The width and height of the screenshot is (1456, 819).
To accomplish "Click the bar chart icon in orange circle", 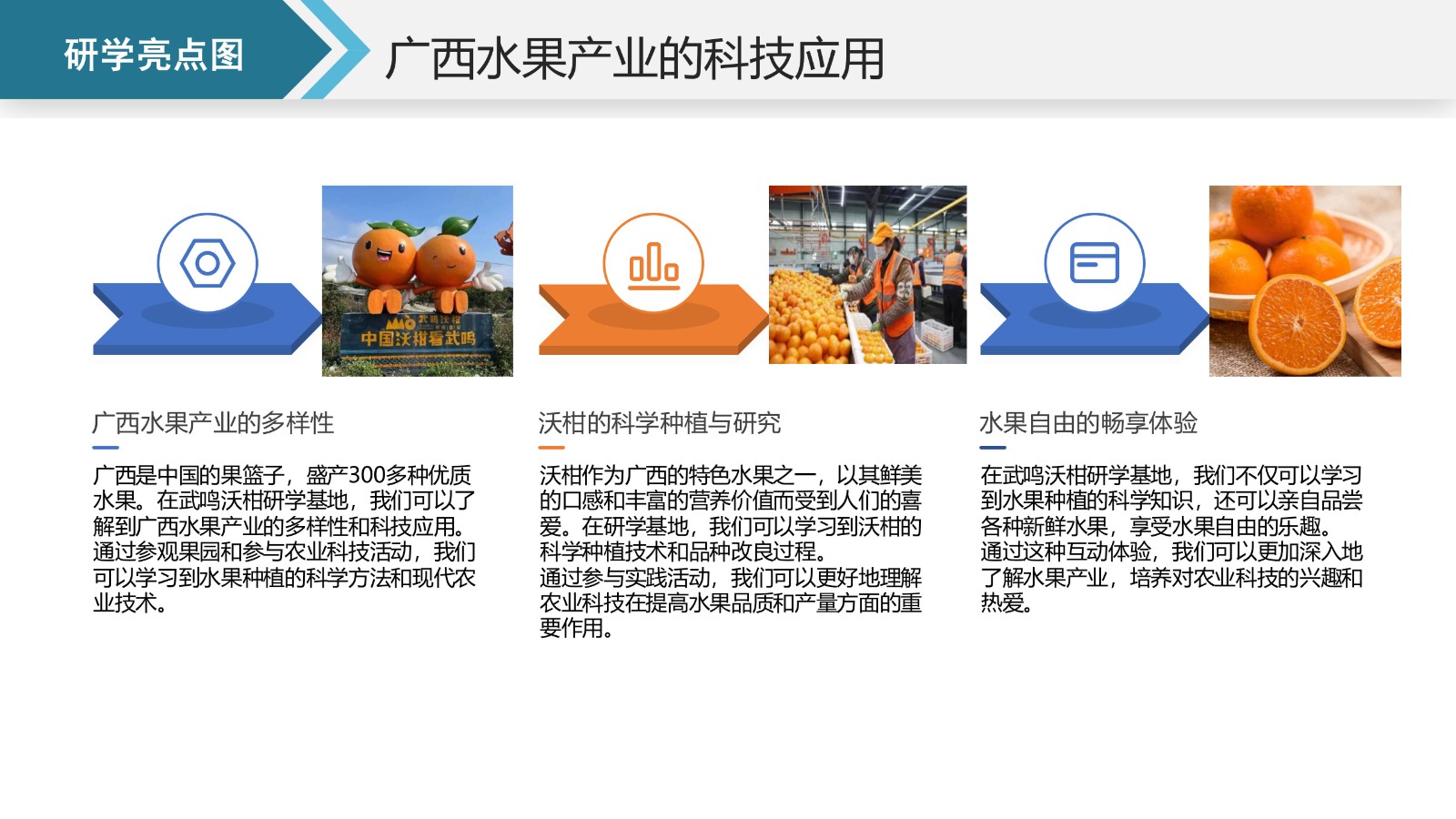I will click(x=653, y=264).
